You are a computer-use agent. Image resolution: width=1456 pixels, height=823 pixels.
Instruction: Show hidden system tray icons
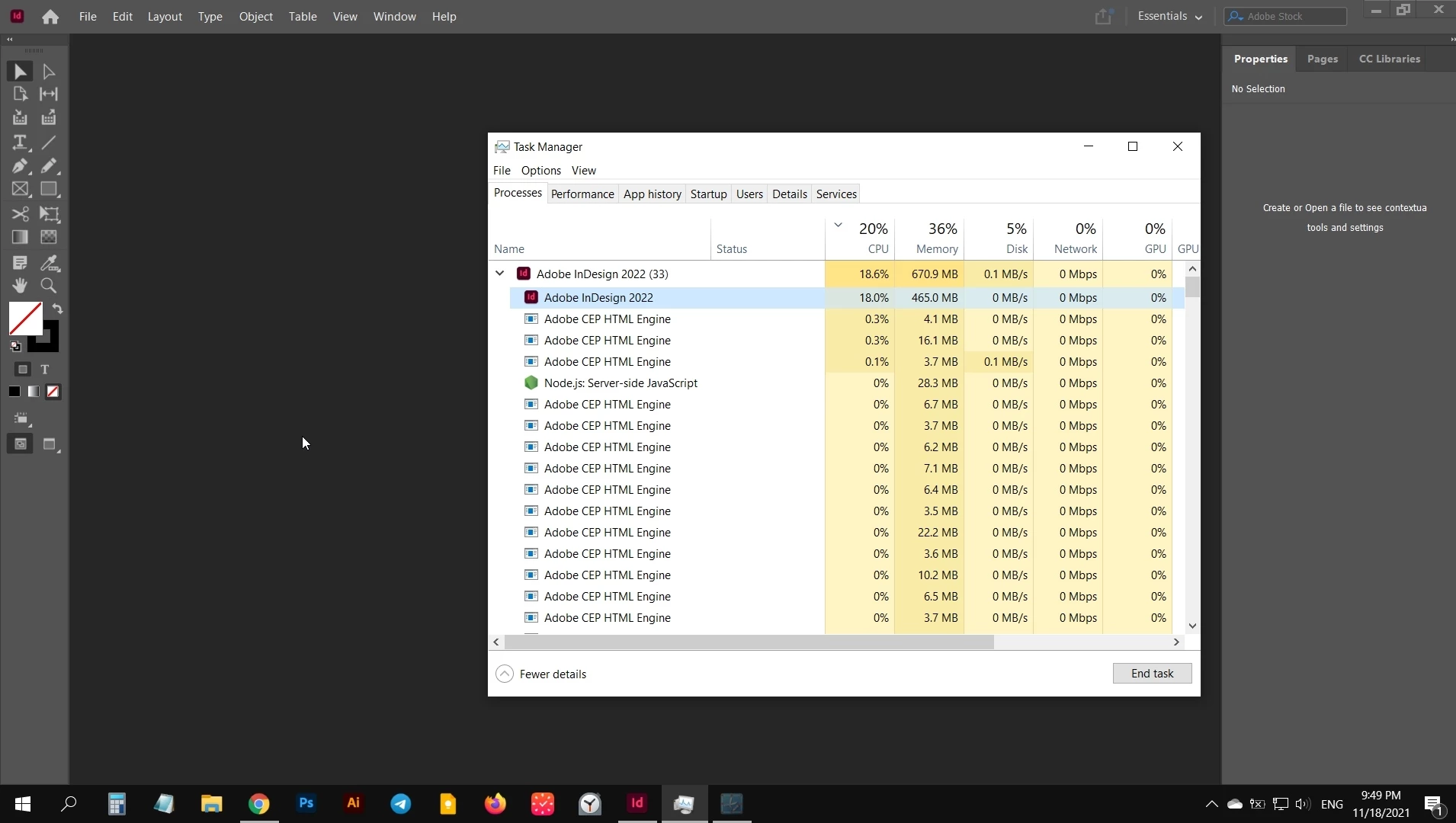coord(1211,804)
